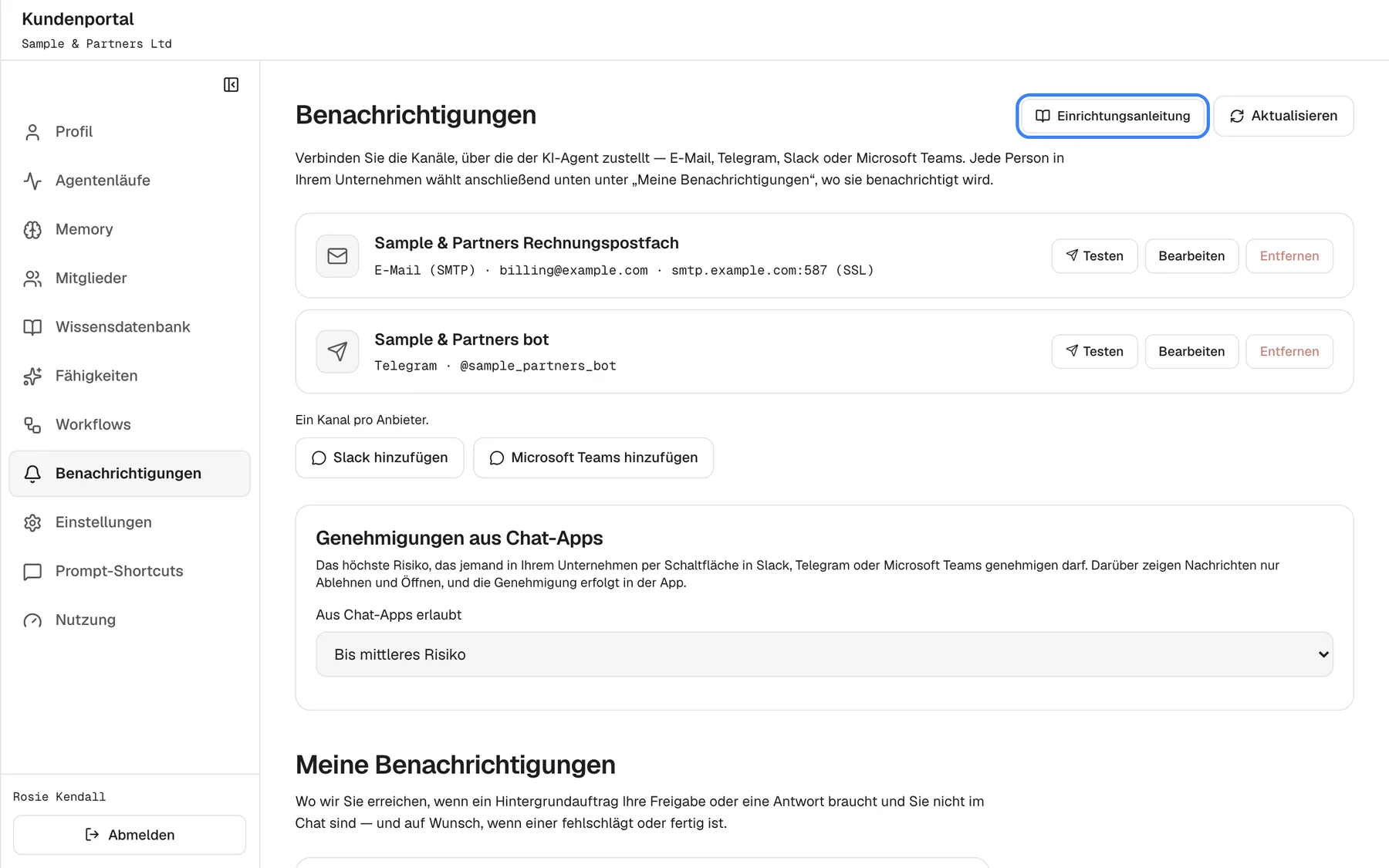Image resolution: width=1389 pixels, height=868 pixels.
Task: Go to Agentenläufe section
Action: [130, 181]
